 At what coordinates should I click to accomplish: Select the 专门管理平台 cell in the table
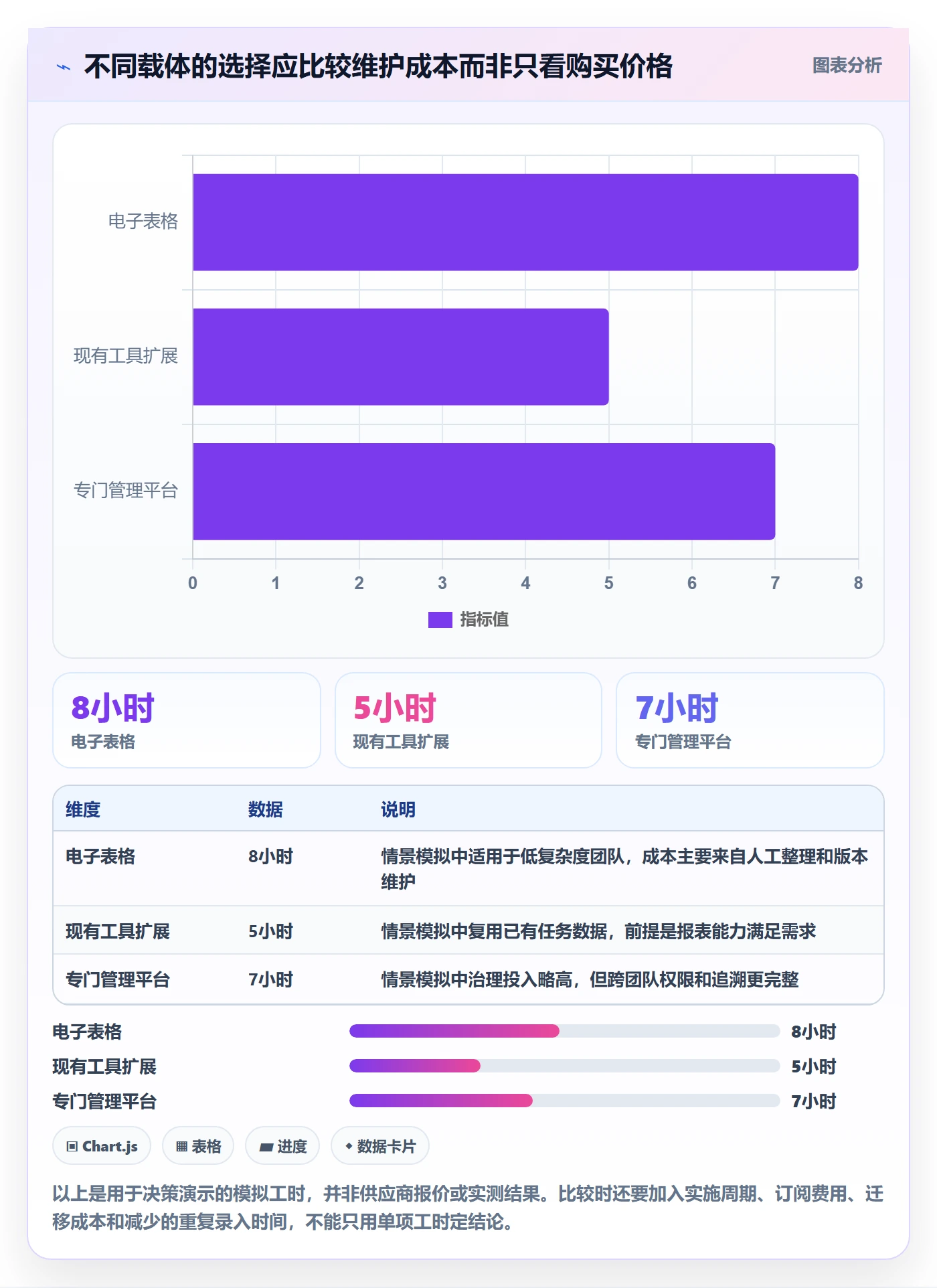pos(118,979)
